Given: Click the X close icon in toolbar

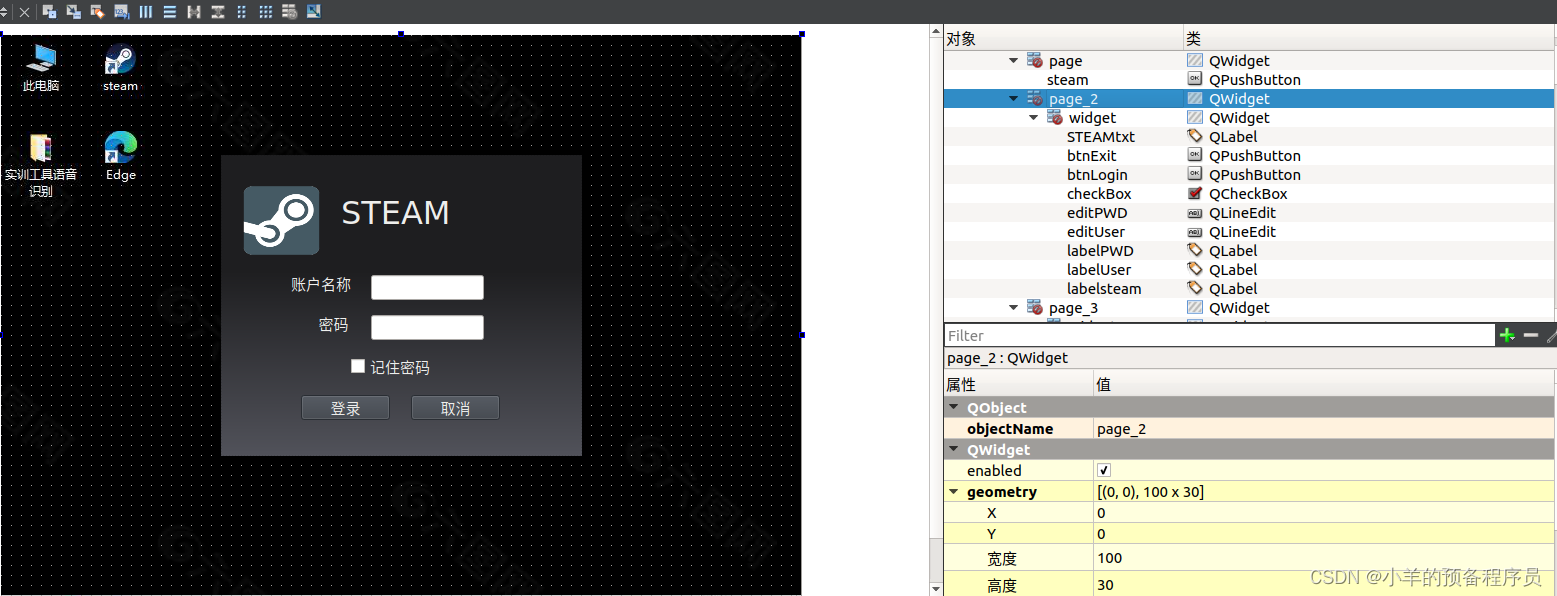Looking at the screenshot, I should point(24,12).
